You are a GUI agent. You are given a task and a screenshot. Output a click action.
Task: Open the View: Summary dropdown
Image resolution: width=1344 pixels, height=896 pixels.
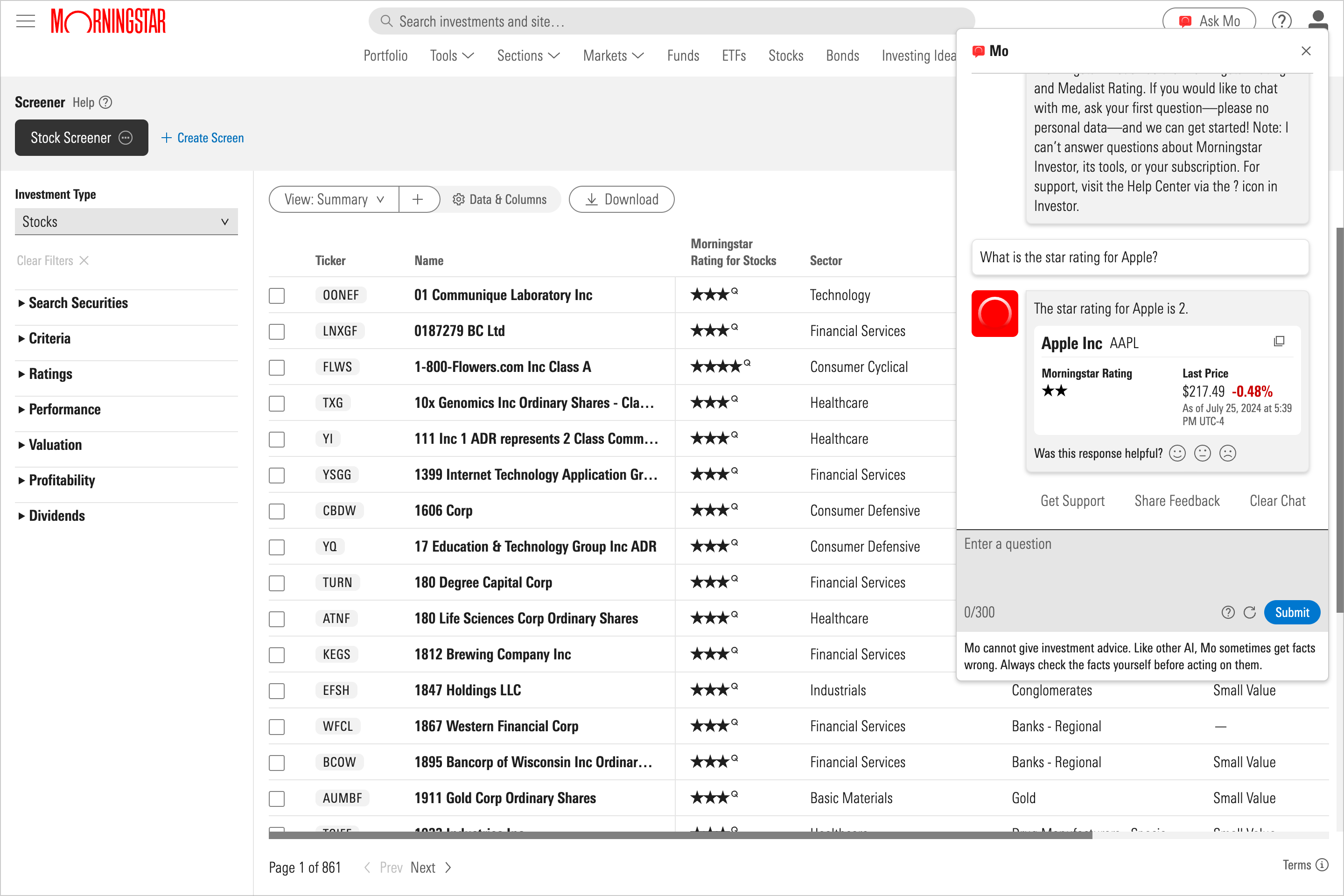coord(334,199)
